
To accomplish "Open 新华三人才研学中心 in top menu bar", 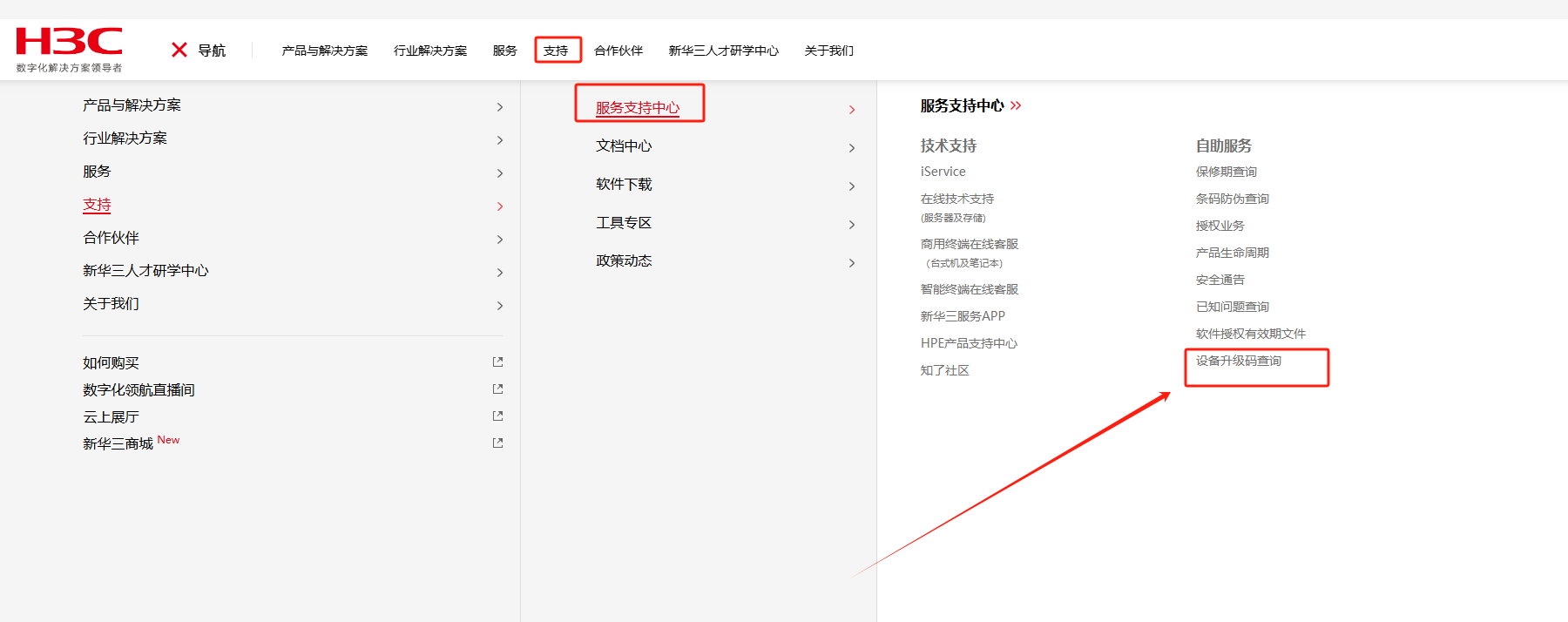I will 724,51.
